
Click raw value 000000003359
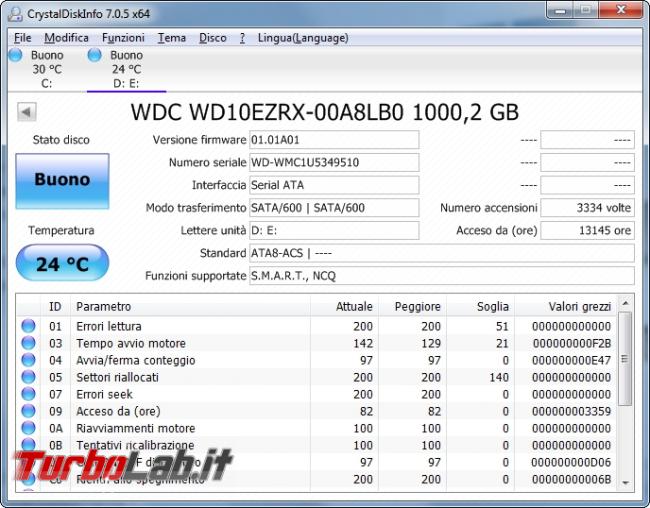(x=572, y=411)
